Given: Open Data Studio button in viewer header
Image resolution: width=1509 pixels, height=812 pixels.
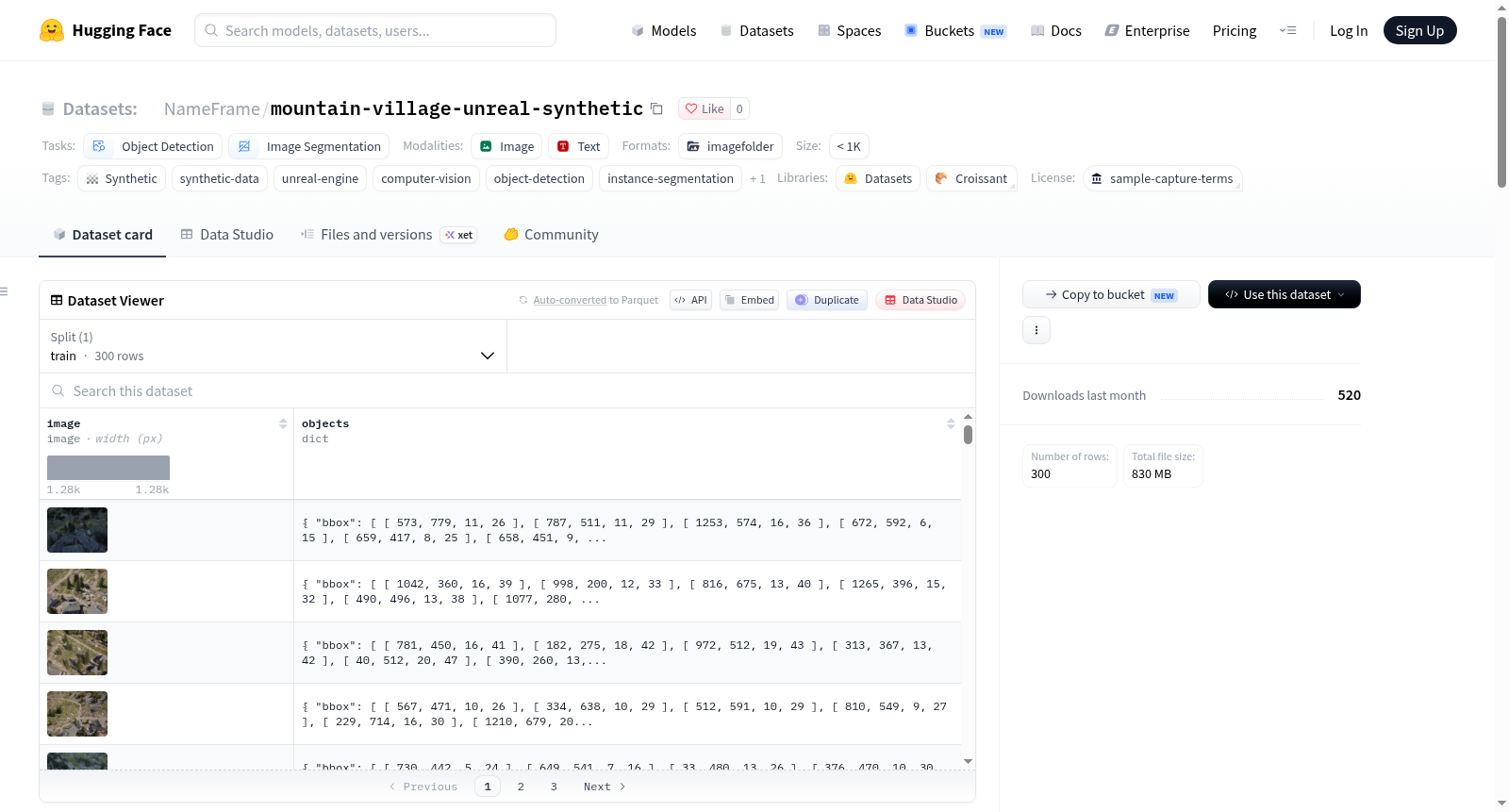Looking at the screenshot, I should click(x=920, y=300).
